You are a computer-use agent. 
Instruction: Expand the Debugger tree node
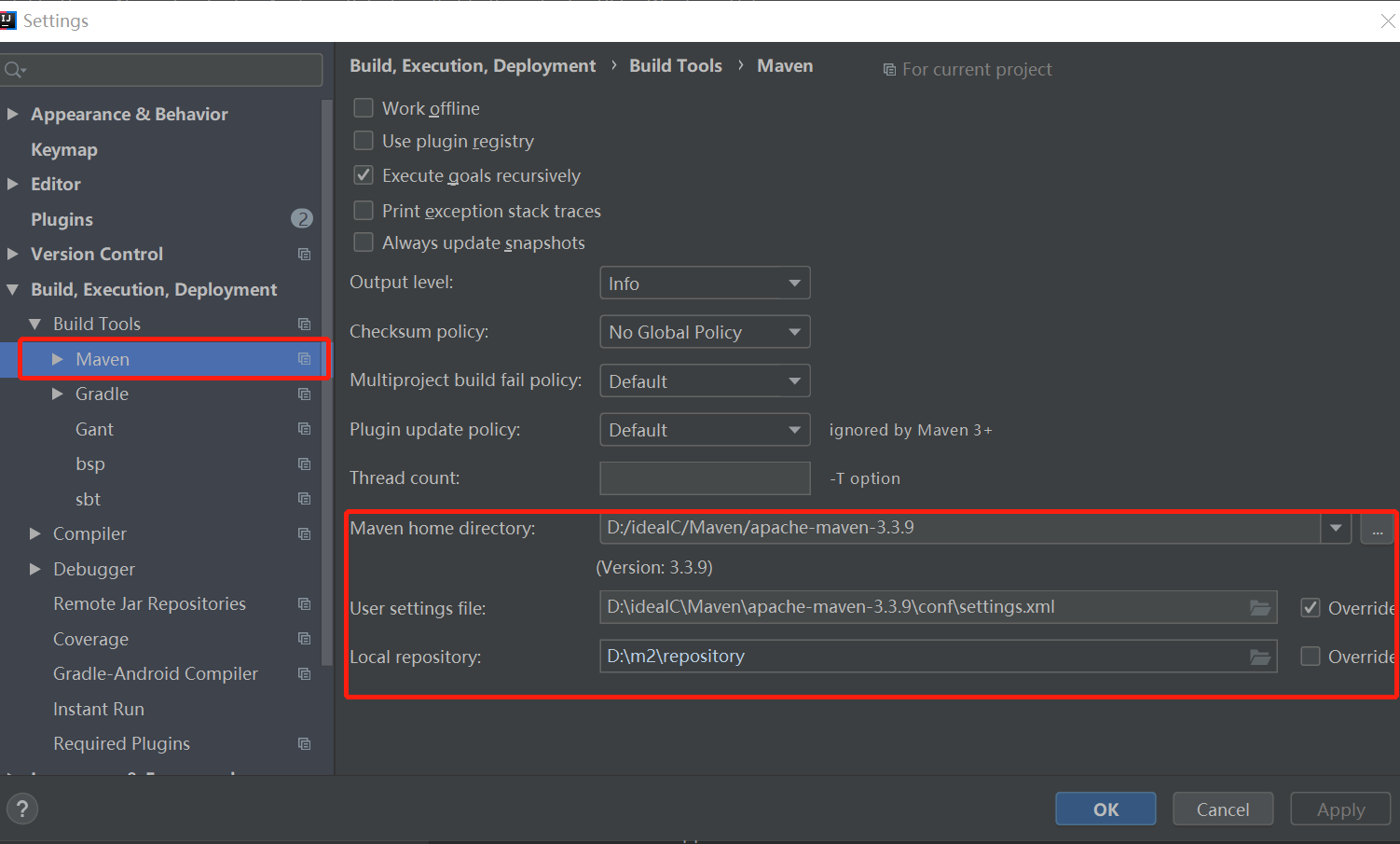pyautogui.click(x=35, y=569)
